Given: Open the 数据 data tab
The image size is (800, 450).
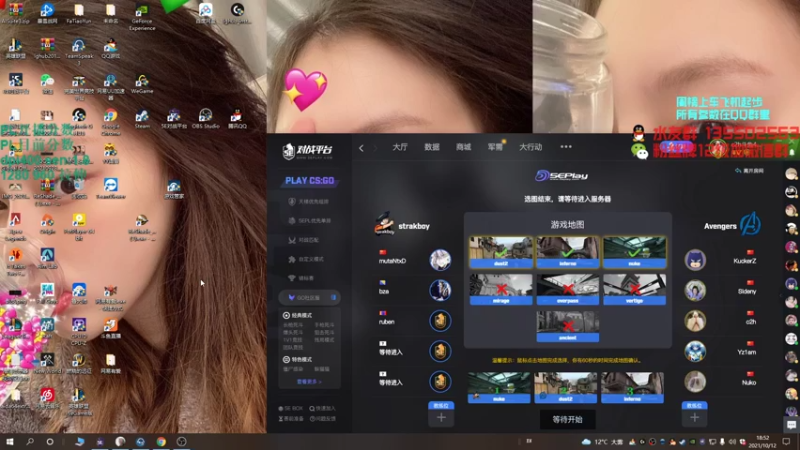Looking at the screenshot, I should [432, 147].
